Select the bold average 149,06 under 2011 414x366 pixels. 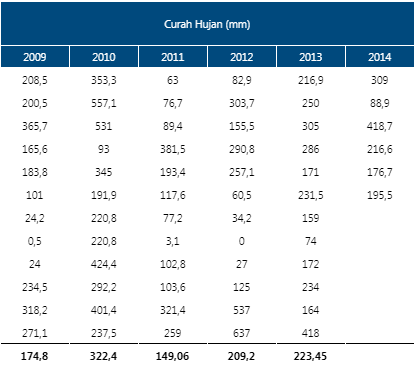[173, 356]
